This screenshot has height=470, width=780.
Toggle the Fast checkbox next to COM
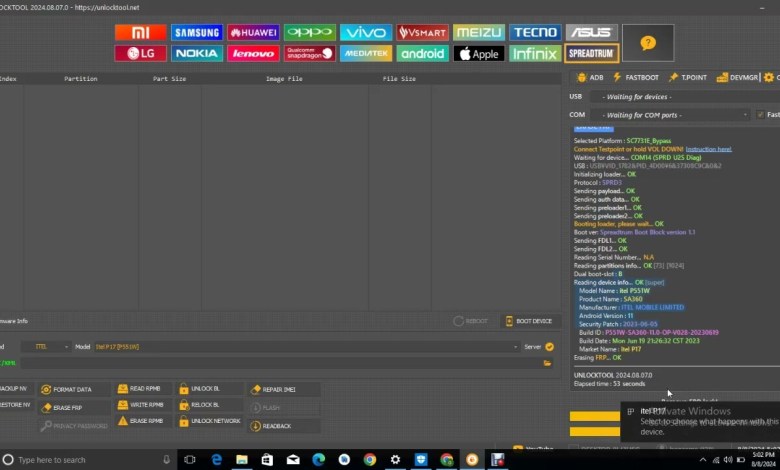tap(760, 115)
